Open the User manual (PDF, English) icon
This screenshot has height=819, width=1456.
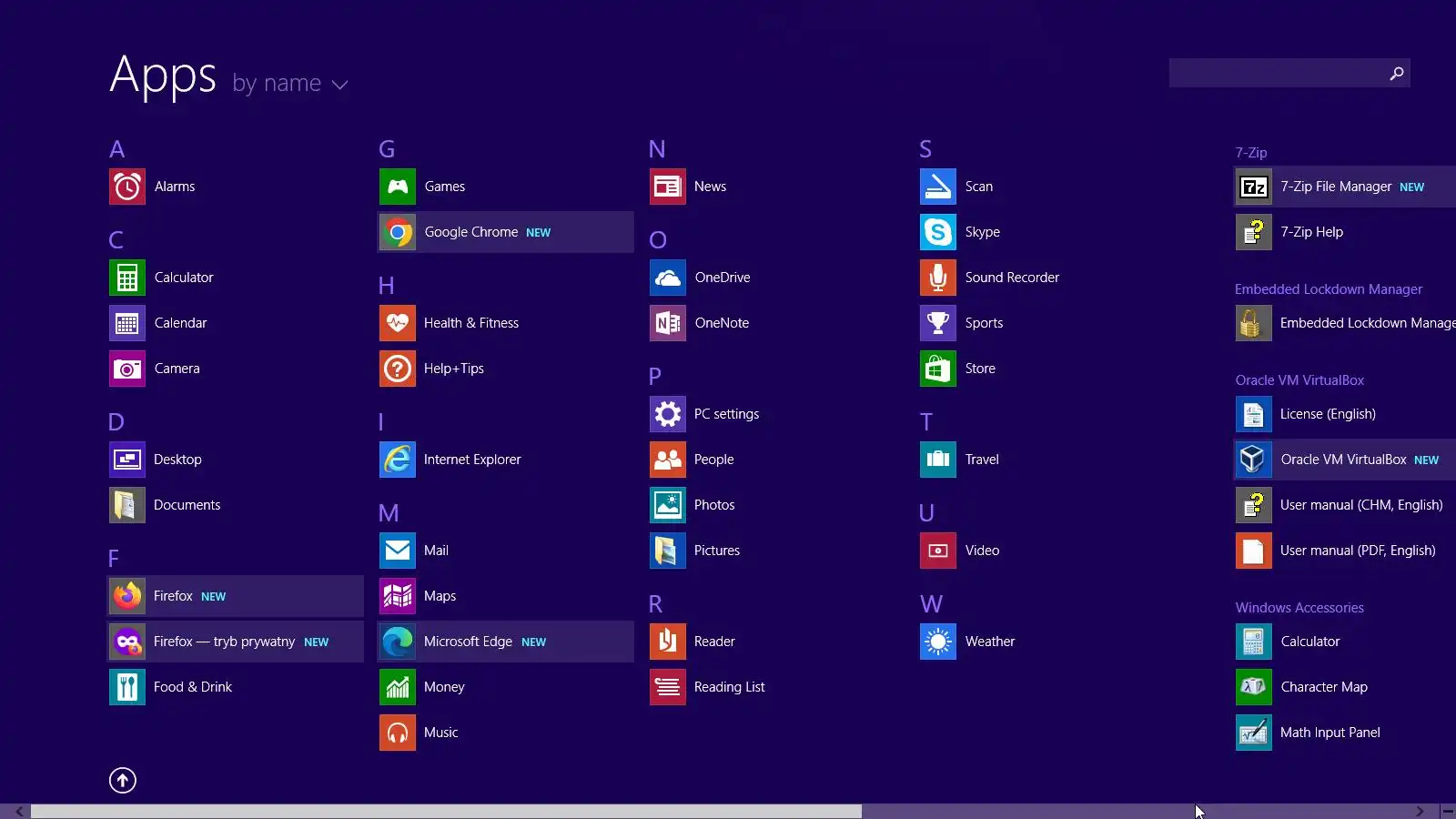point(1254,551)
